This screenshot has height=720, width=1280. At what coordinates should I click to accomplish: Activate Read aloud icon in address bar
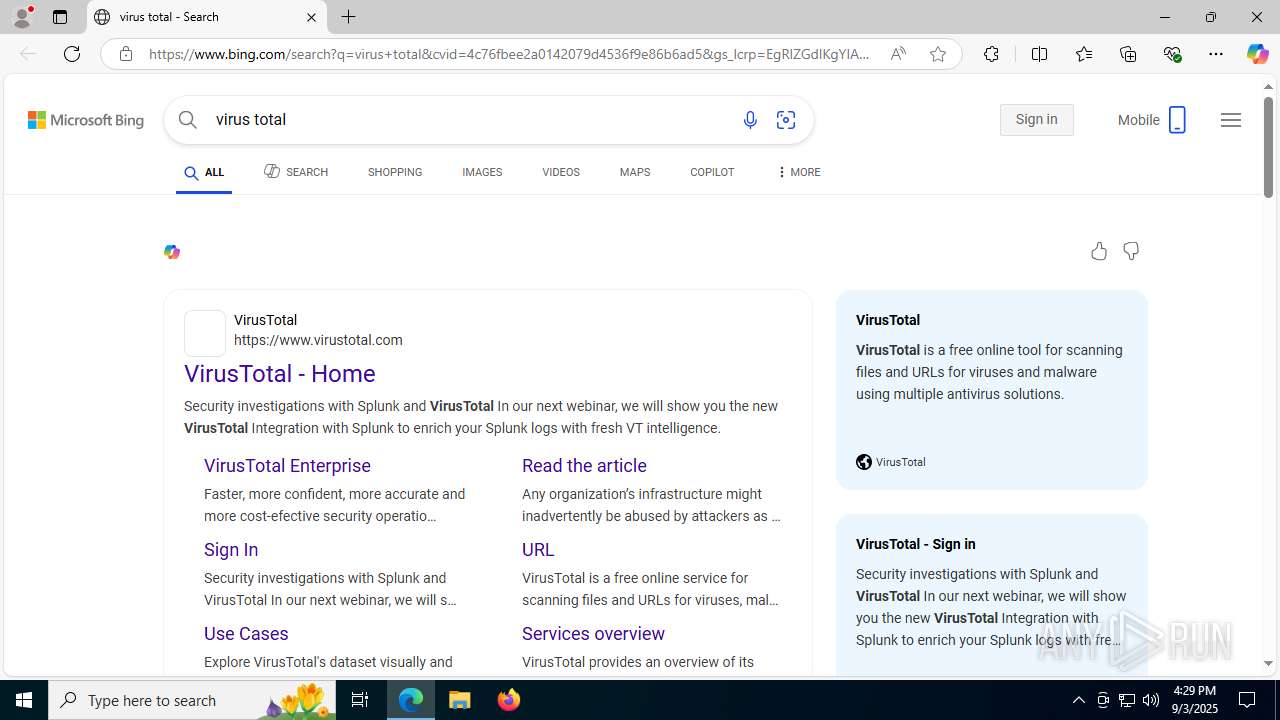click(898, 54)
